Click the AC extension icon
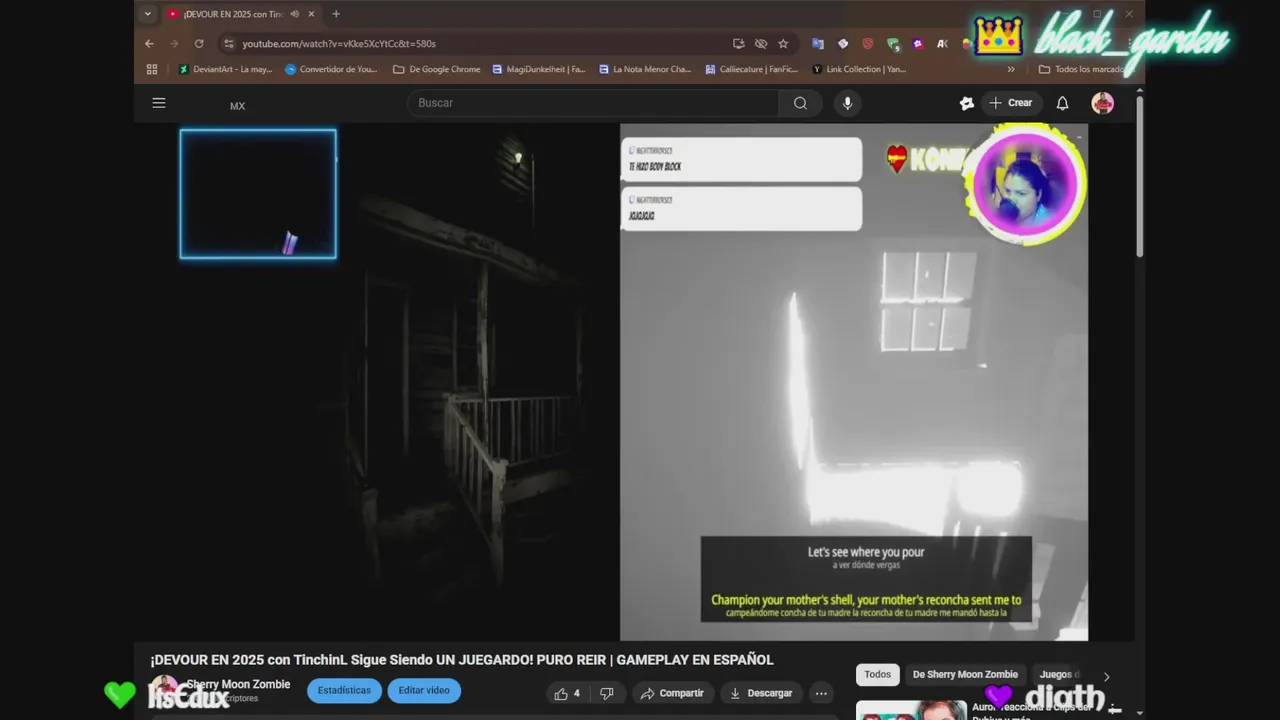This screenshot has width=1280, height=720. 942,44
